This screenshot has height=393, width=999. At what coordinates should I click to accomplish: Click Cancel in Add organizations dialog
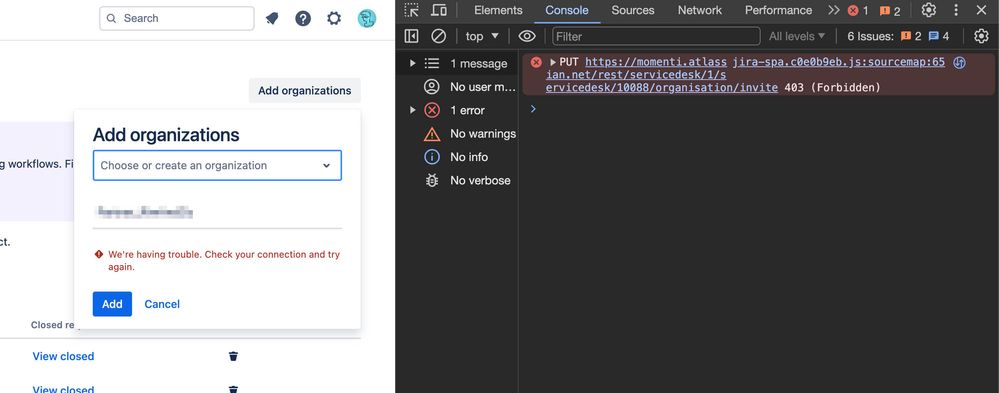point(162,304)
